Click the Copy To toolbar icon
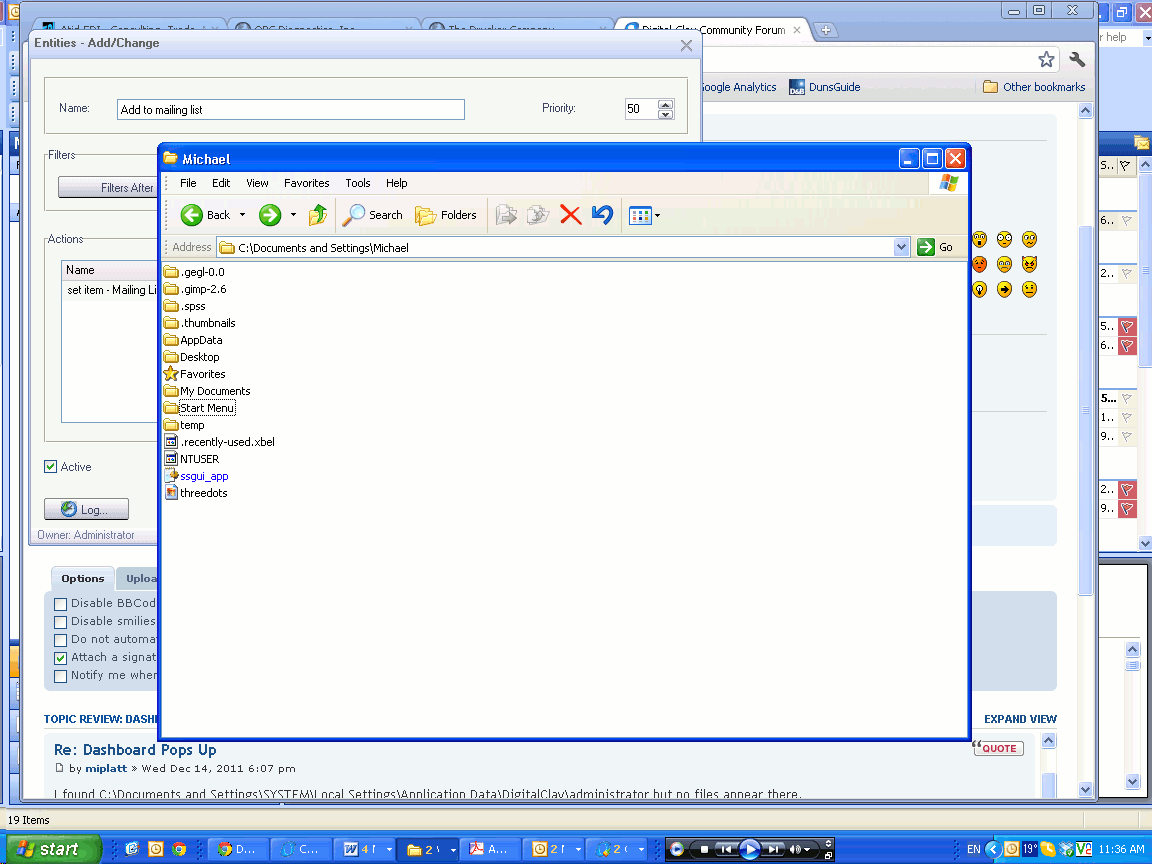 [x=538, y=215]
